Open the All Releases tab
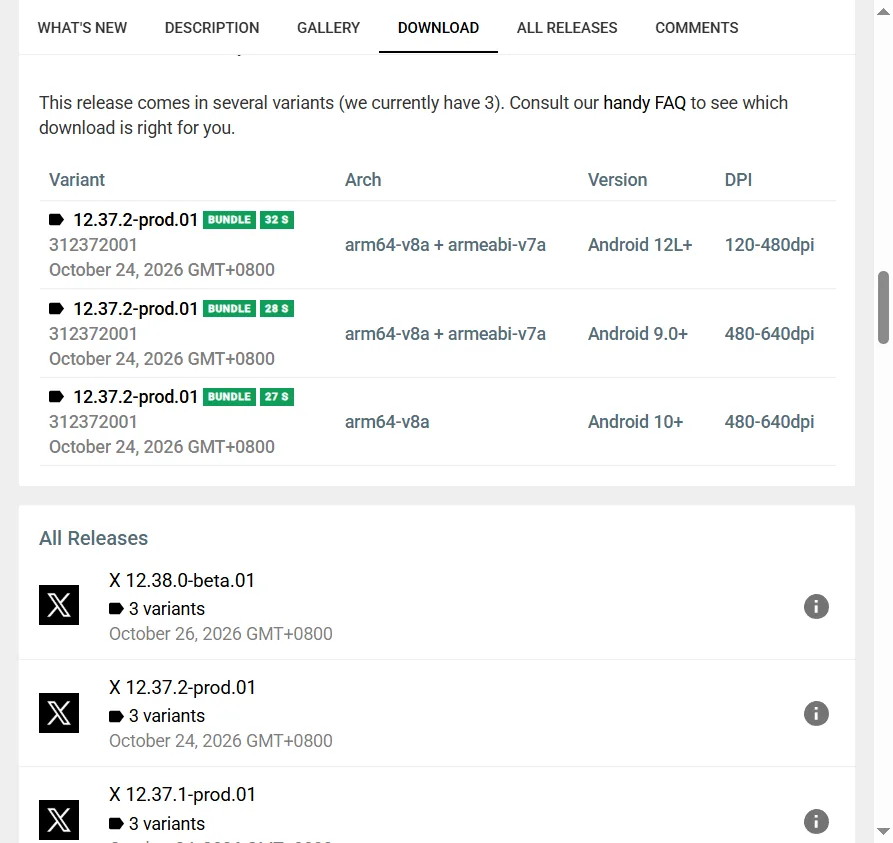 pyautogui.click(x=567, y=27)
